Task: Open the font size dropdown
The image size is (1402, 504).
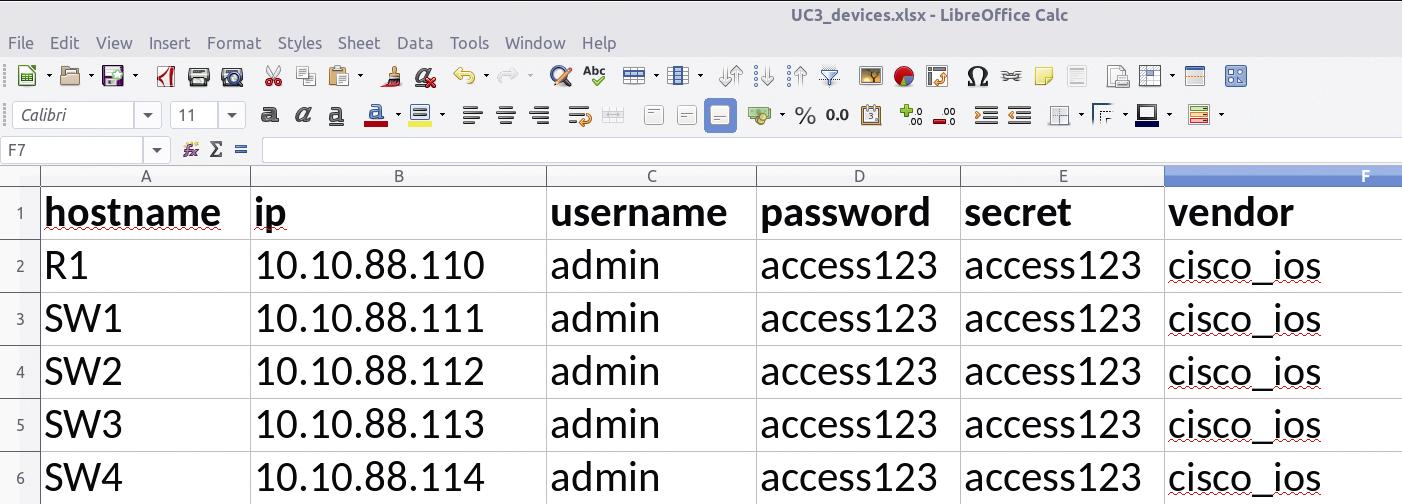Action: (x=232, y=116)
